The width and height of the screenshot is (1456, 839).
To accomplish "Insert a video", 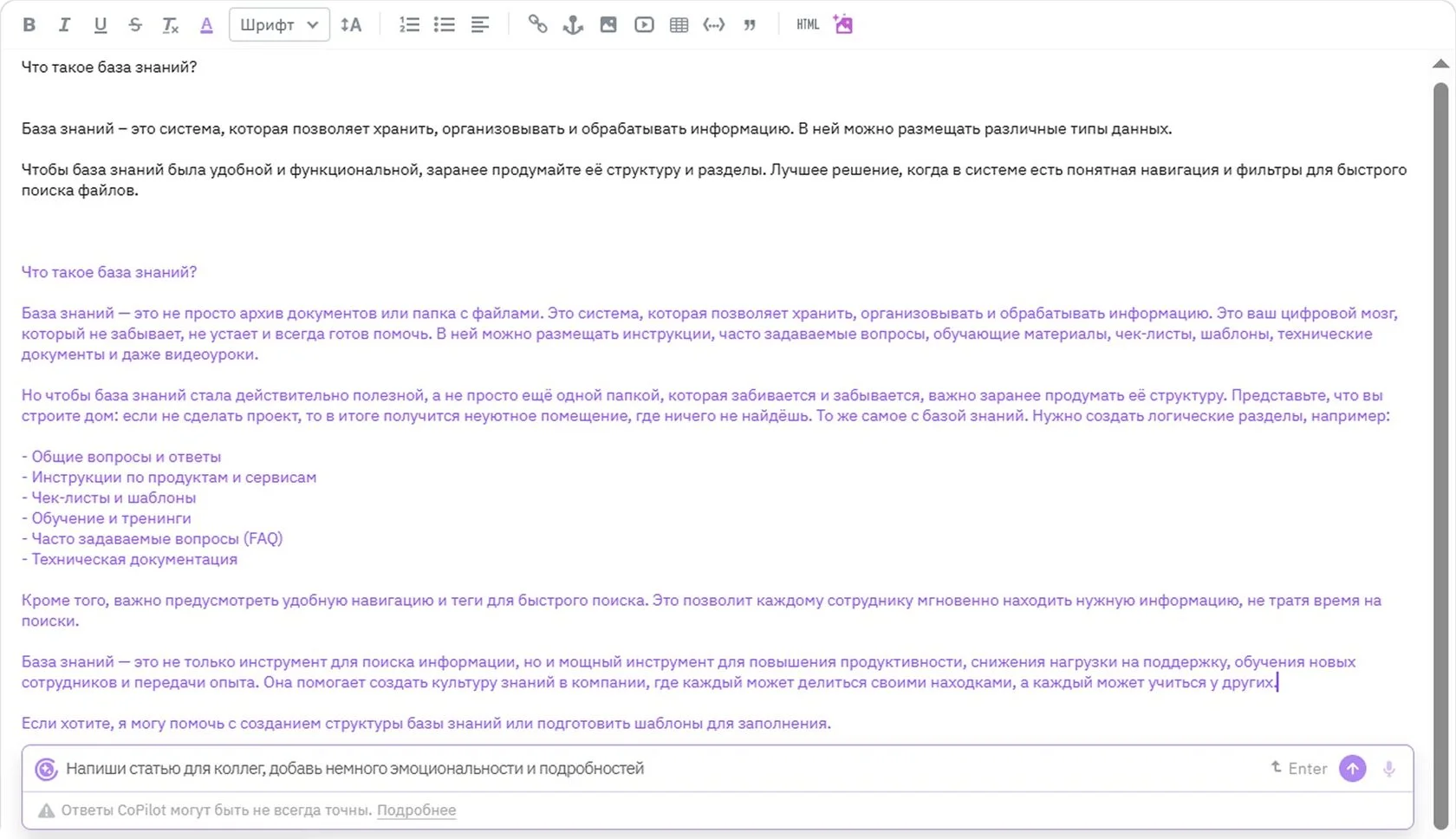I will click(x=644, y=25).
